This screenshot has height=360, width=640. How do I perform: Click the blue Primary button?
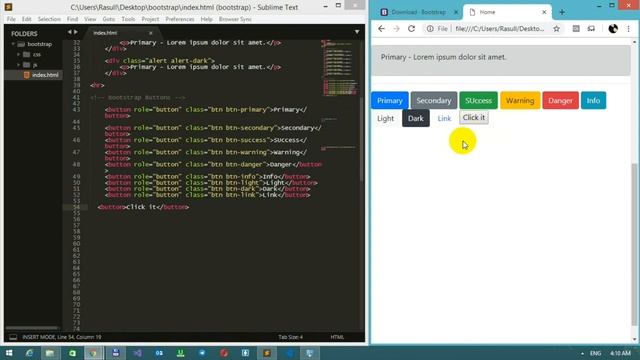390,100
